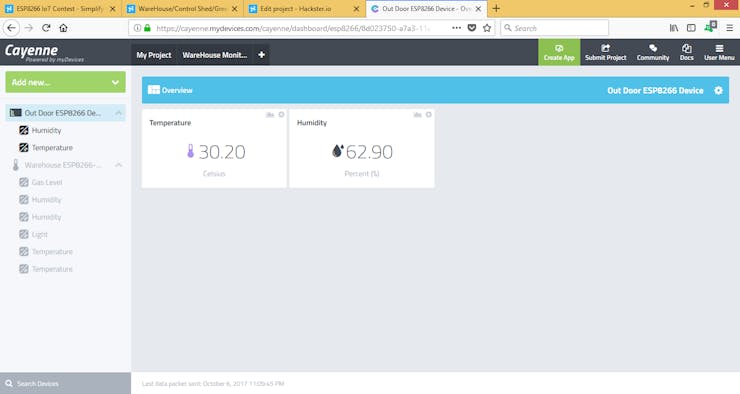Viewport: 740px width, 394px height.
Task: Open settings gear of Out Door ESP8266 Device
Action: 718,90
